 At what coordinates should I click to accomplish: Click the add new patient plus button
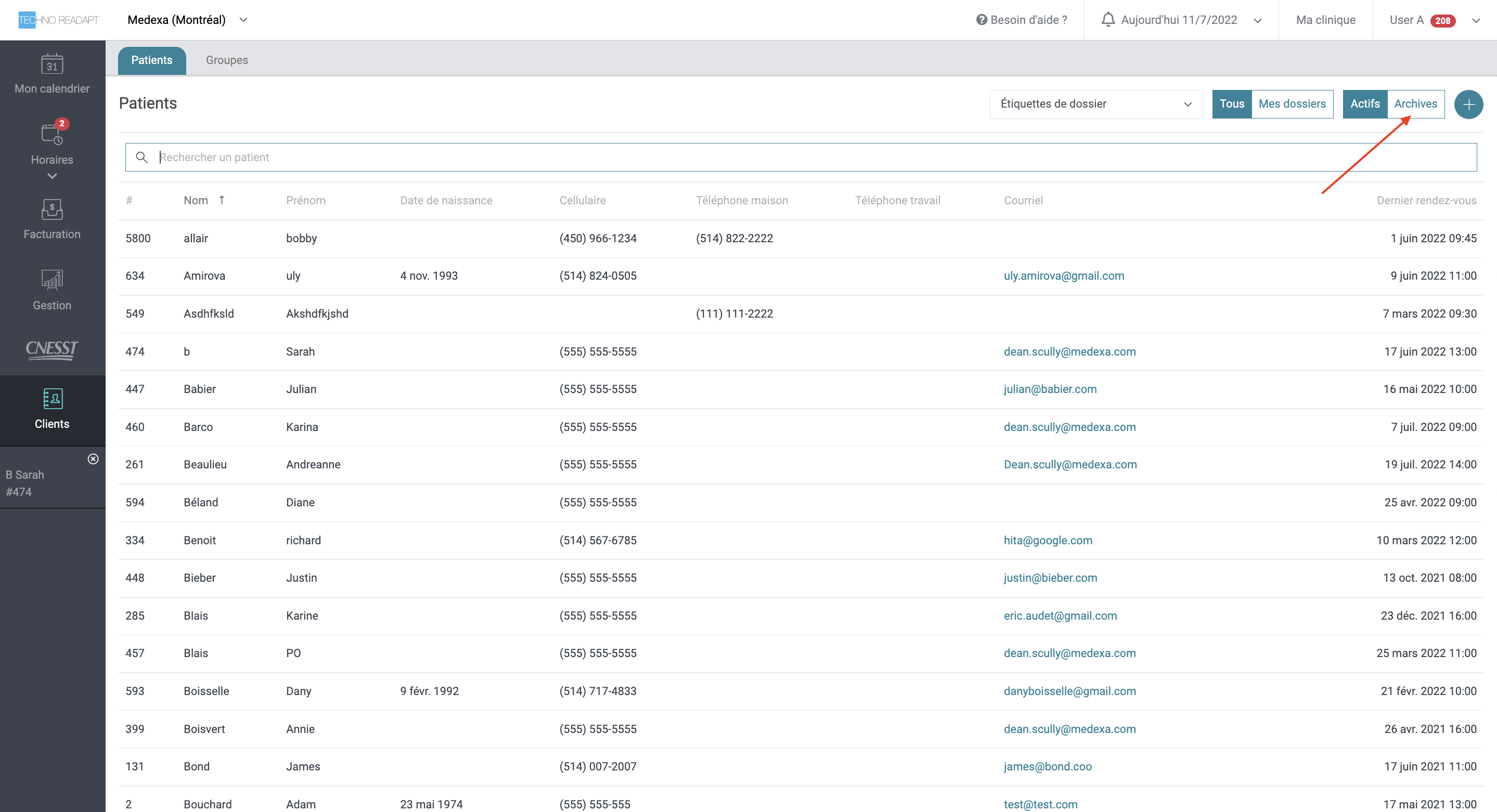1467,104
